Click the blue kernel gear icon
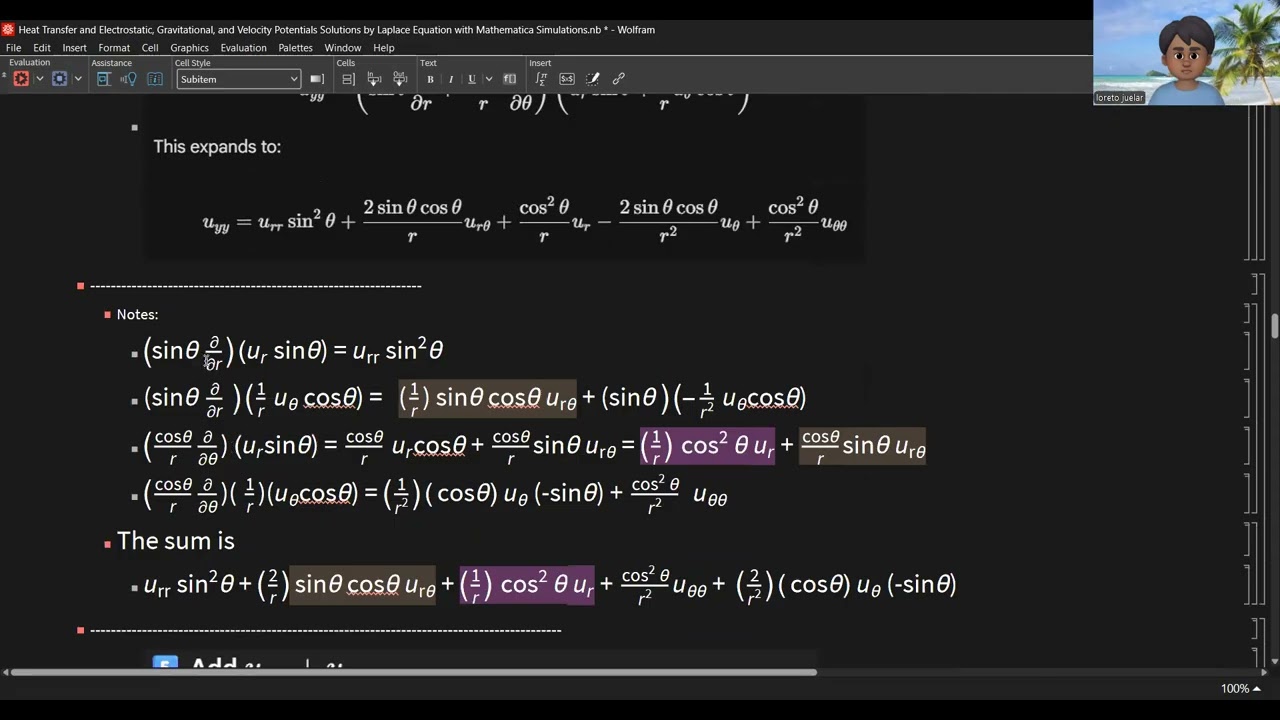The image size is (1280, 720). pyautogui.click(x=59, y=79)
